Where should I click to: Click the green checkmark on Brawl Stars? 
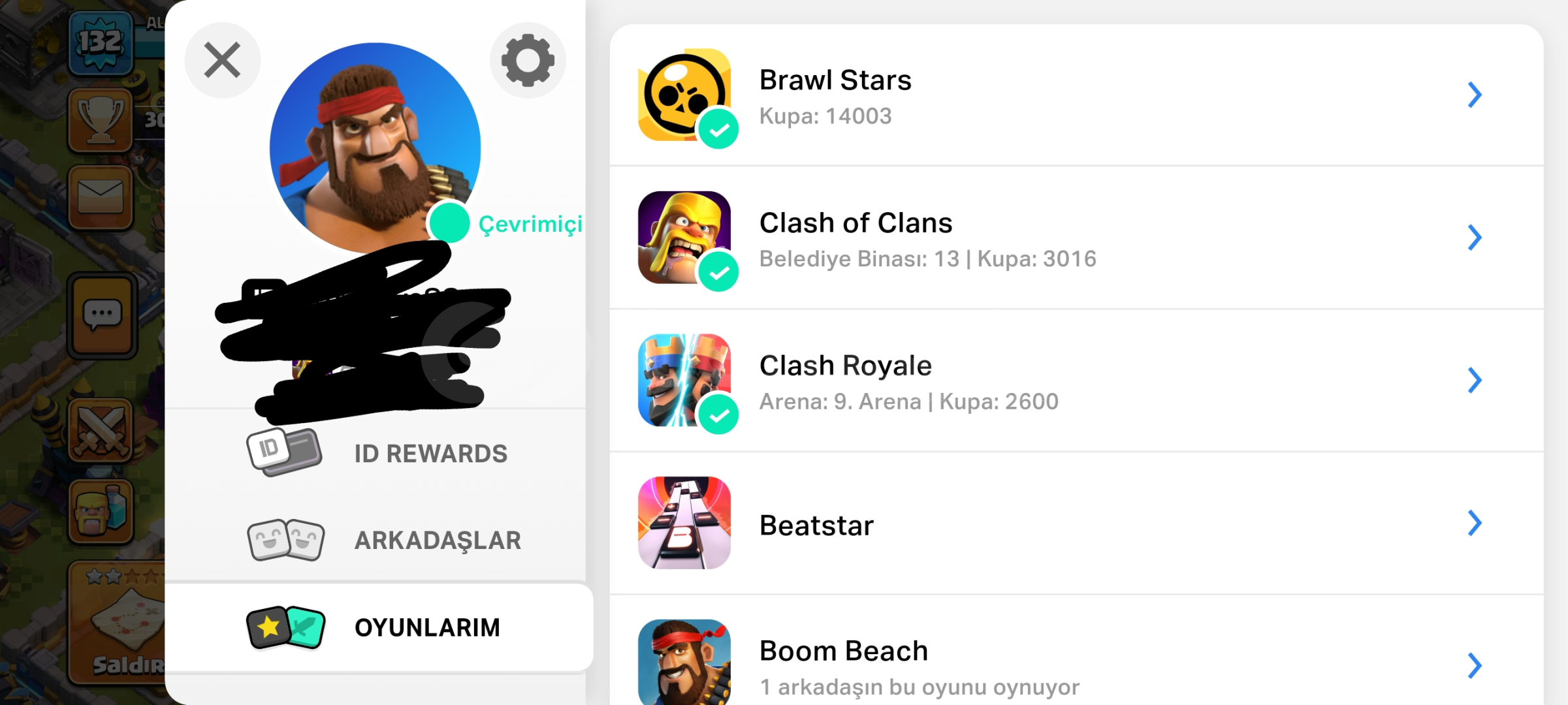pos(718,130)
